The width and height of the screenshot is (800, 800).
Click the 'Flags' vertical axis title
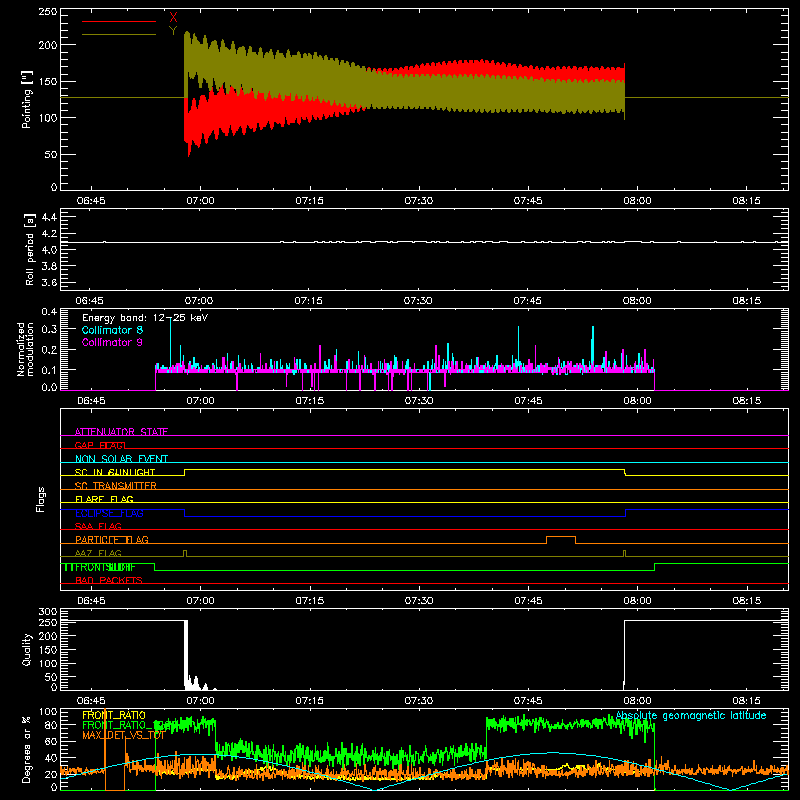pyautogui.click(x=40, y=499)
